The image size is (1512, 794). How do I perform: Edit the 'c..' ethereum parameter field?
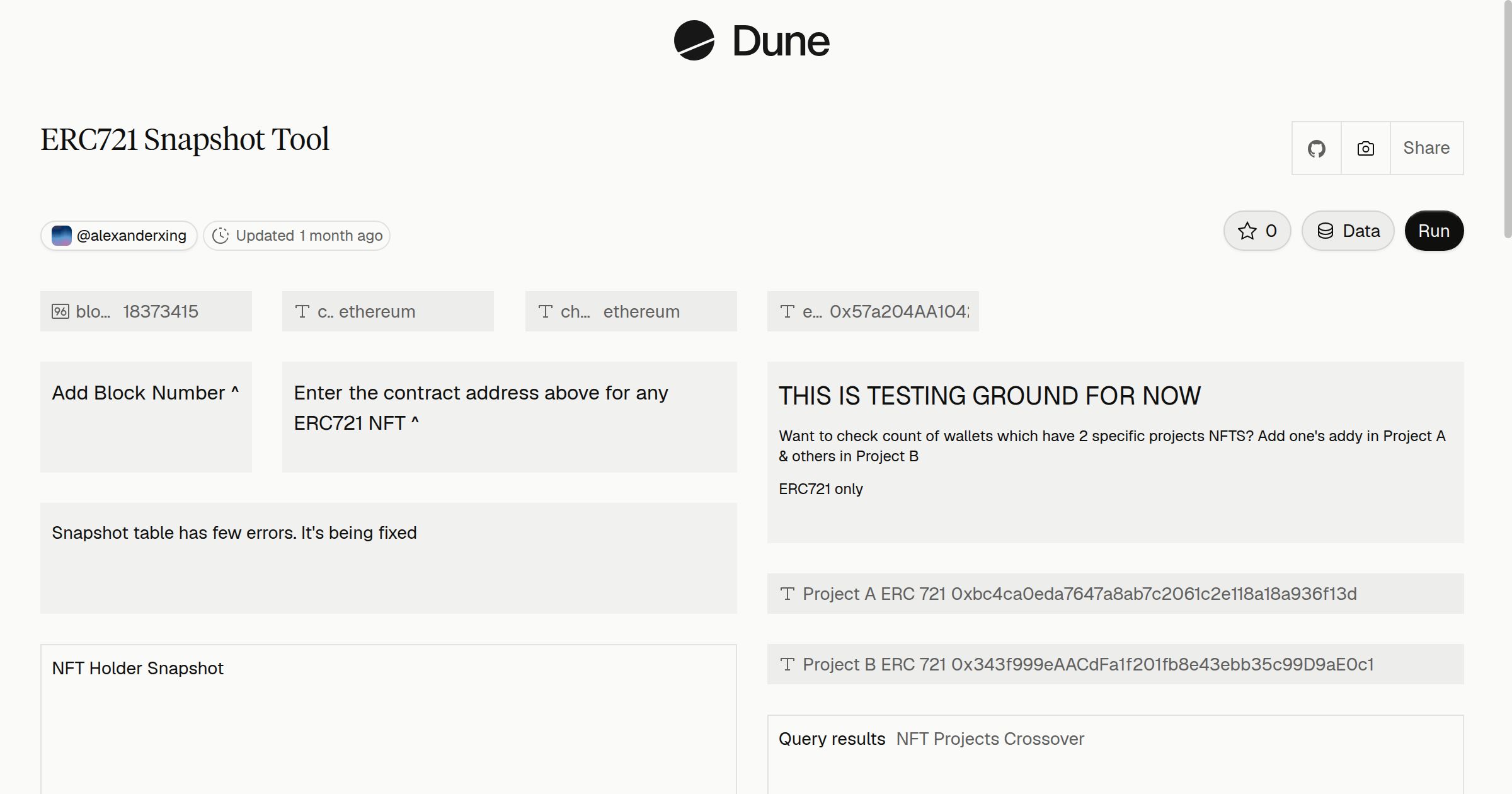pyautogui.click(x=388, y=311)
